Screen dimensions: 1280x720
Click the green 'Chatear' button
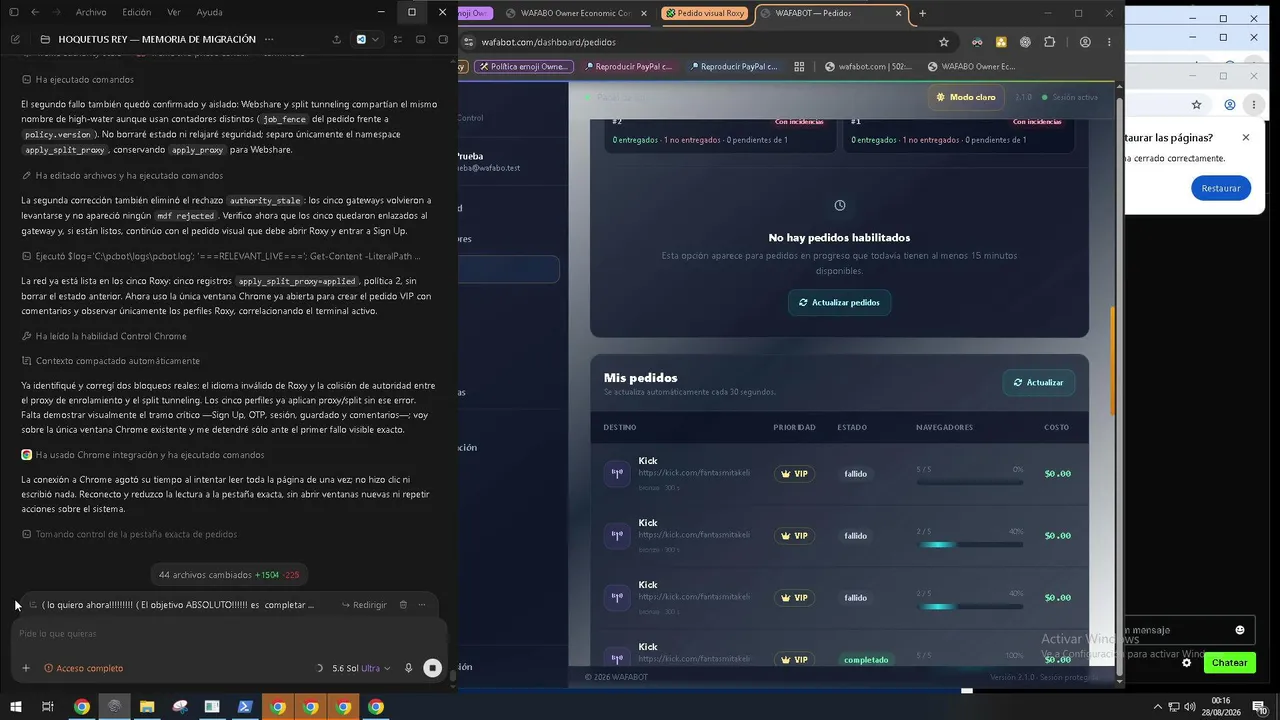(1229, 663)
